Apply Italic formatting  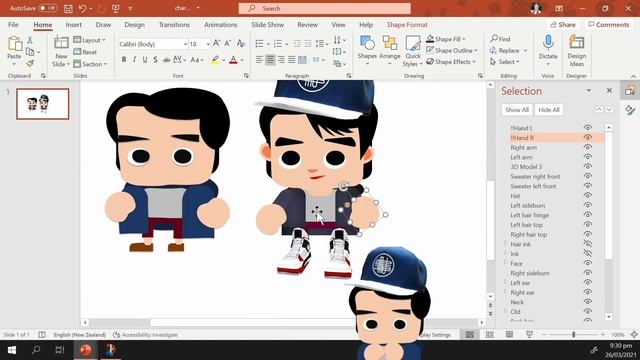pyautogui.click(x=134, y=60)
